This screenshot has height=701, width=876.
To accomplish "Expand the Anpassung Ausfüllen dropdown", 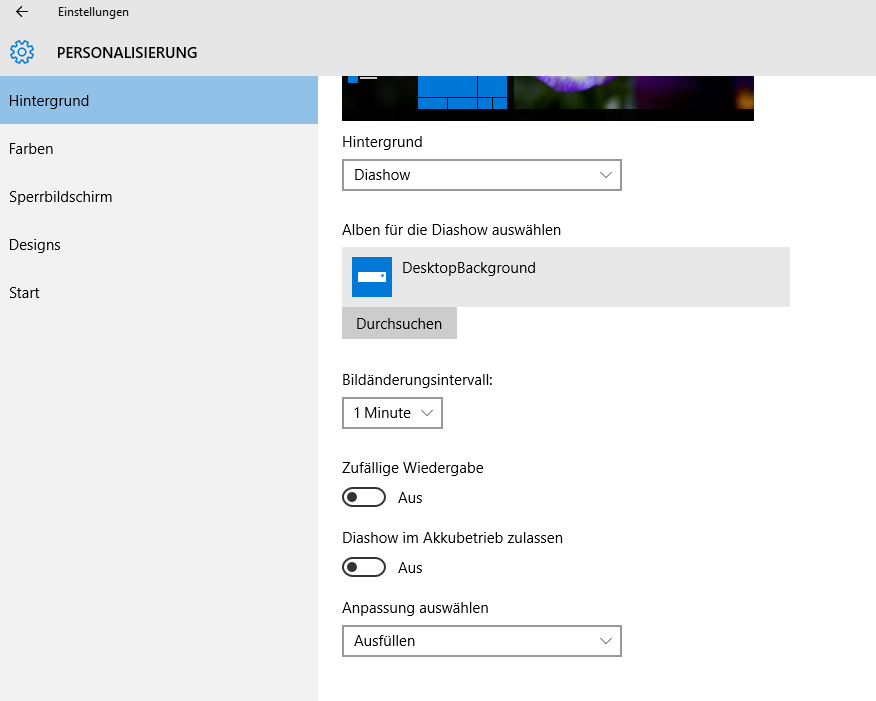I will click(482, 641).
